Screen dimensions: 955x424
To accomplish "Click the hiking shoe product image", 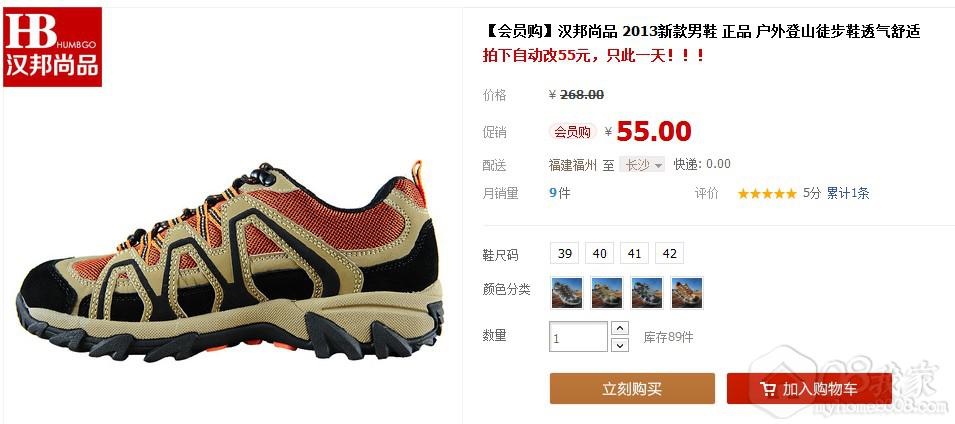I will [231, 261].
